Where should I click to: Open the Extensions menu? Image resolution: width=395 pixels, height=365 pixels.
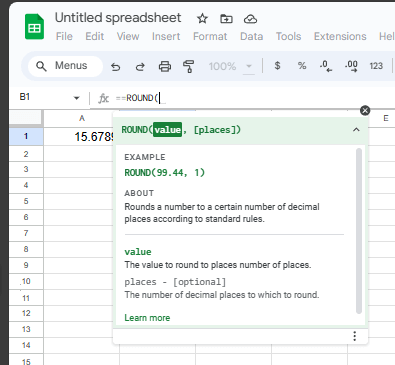coord(340,36)
